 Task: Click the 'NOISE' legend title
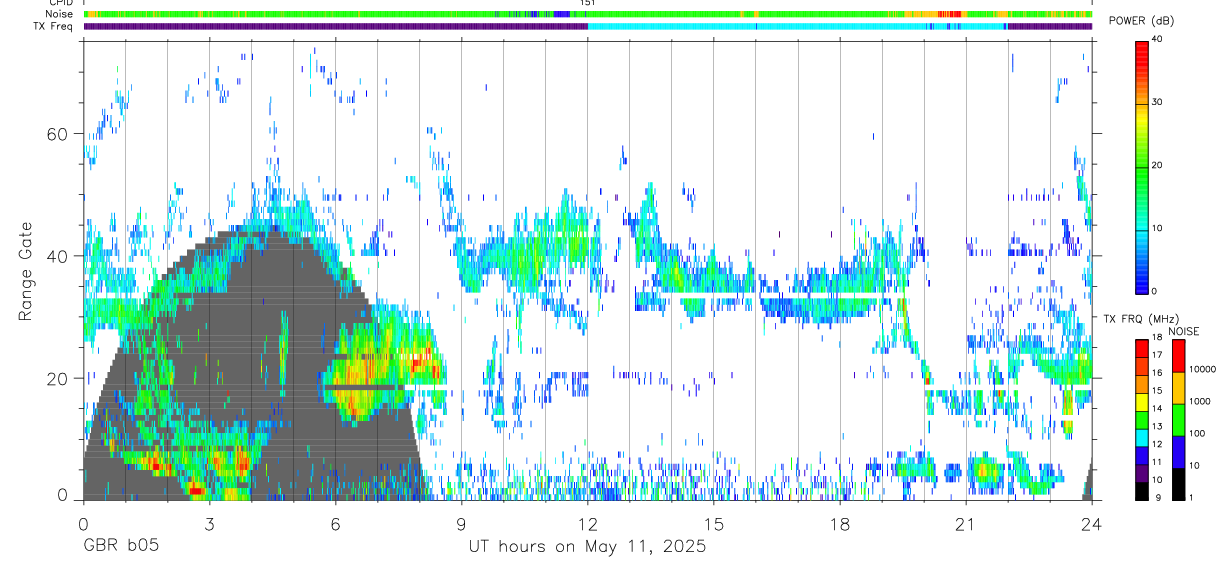1183,331
